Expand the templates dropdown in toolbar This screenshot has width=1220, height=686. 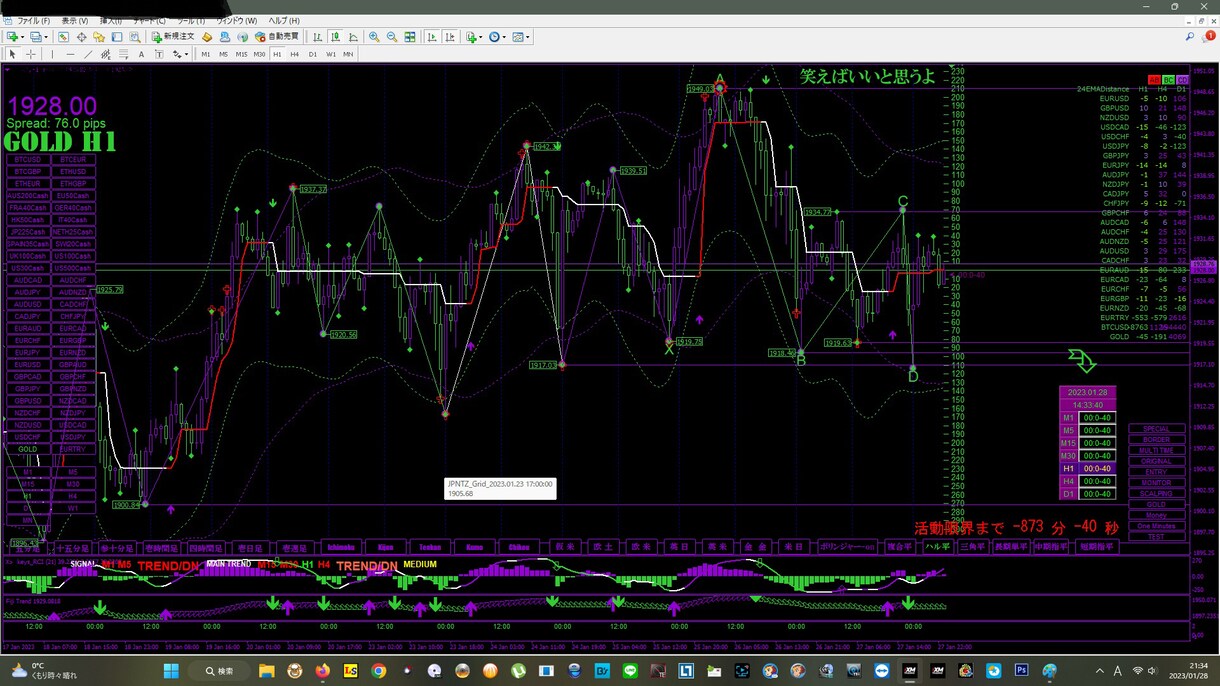pos(528,37)
